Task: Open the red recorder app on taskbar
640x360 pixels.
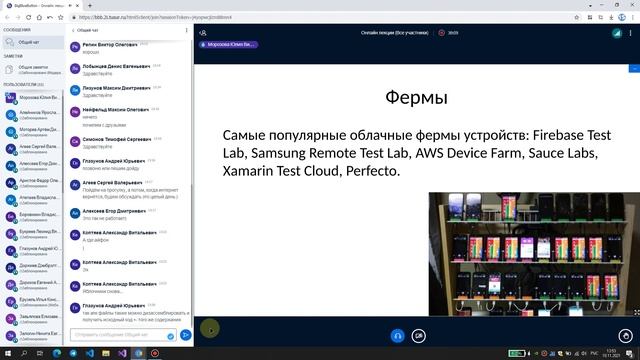Action: [155, 353]
